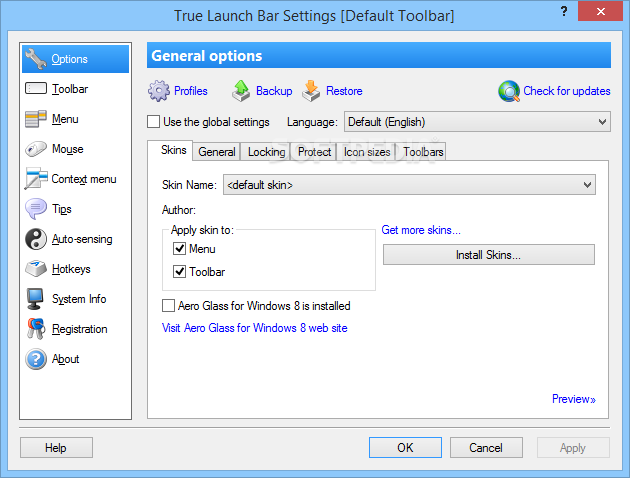Select the Context menu label in sidebar
This screenshot has height=478, width=630.
click(x=84, y=179)
